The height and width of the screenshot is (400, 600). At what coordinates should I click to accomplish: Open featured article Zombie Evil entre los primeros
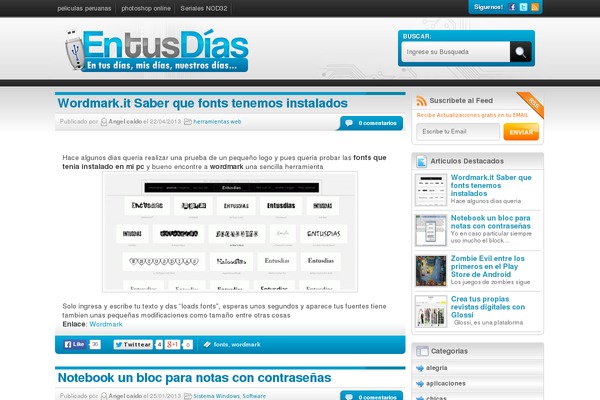[x=488, y=266]
